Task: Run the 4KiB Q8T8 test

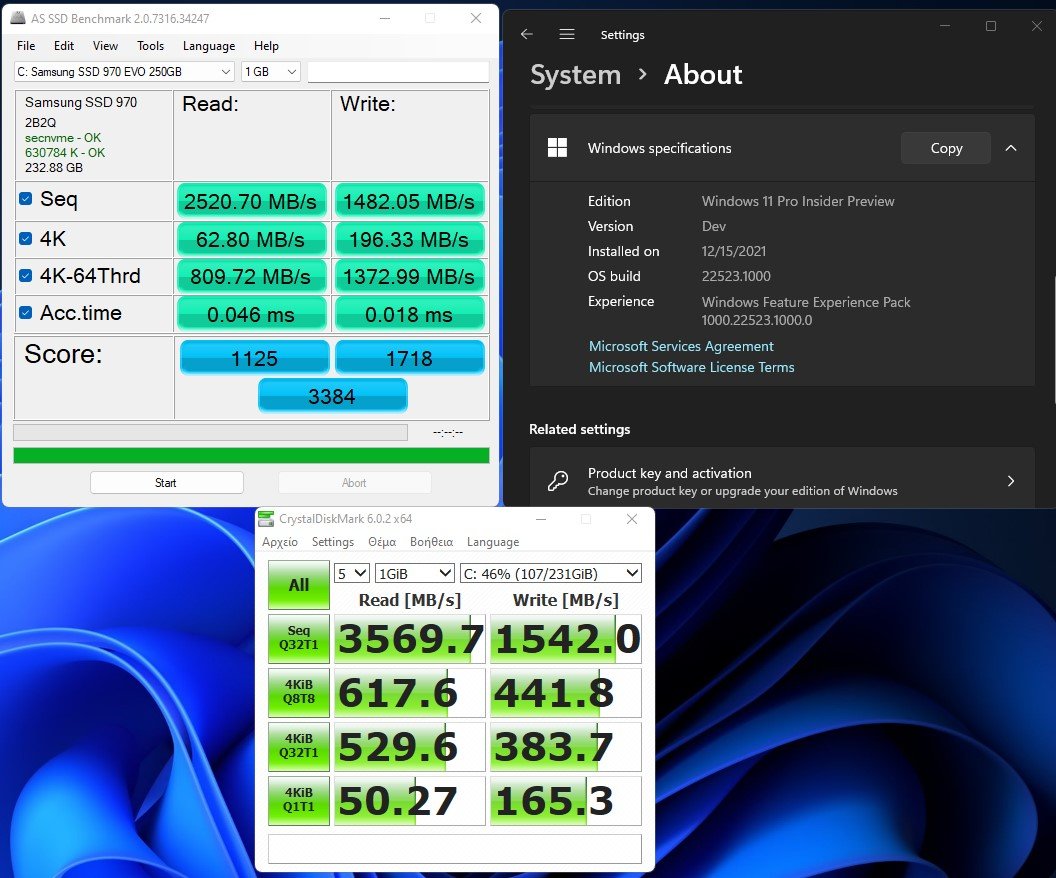Action: 298,692
